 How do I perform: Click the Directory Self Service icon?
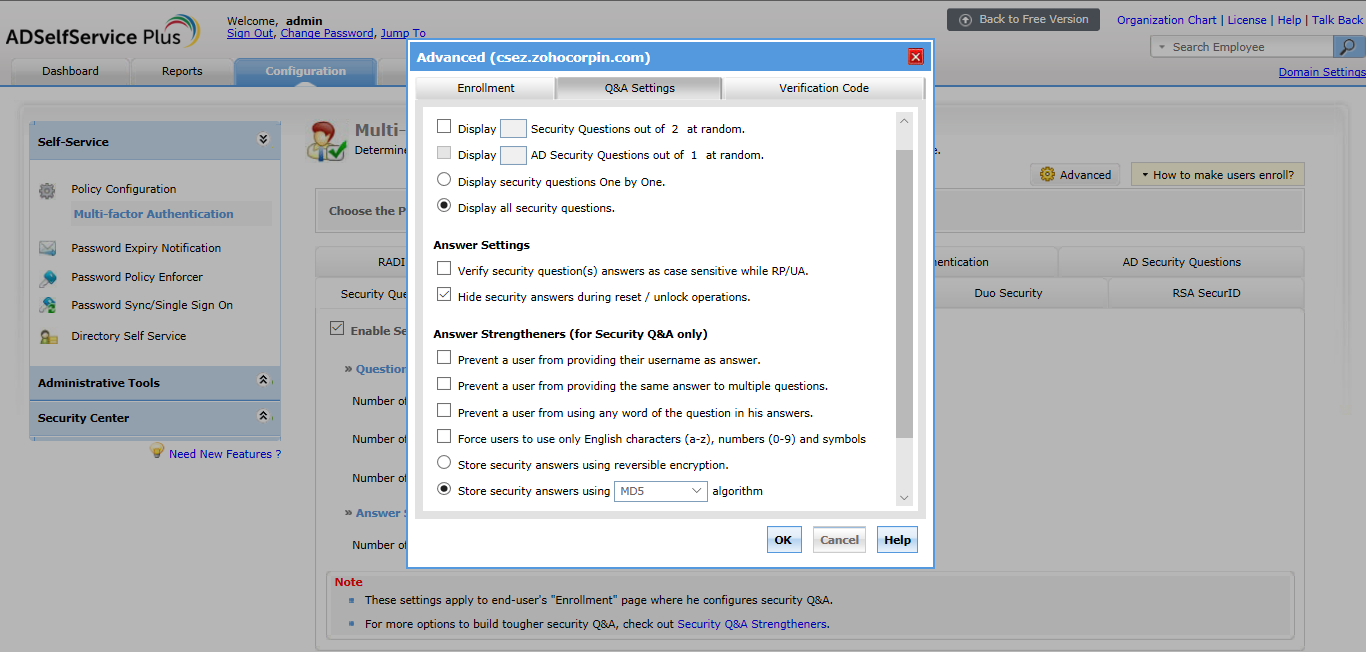(47, 336)
